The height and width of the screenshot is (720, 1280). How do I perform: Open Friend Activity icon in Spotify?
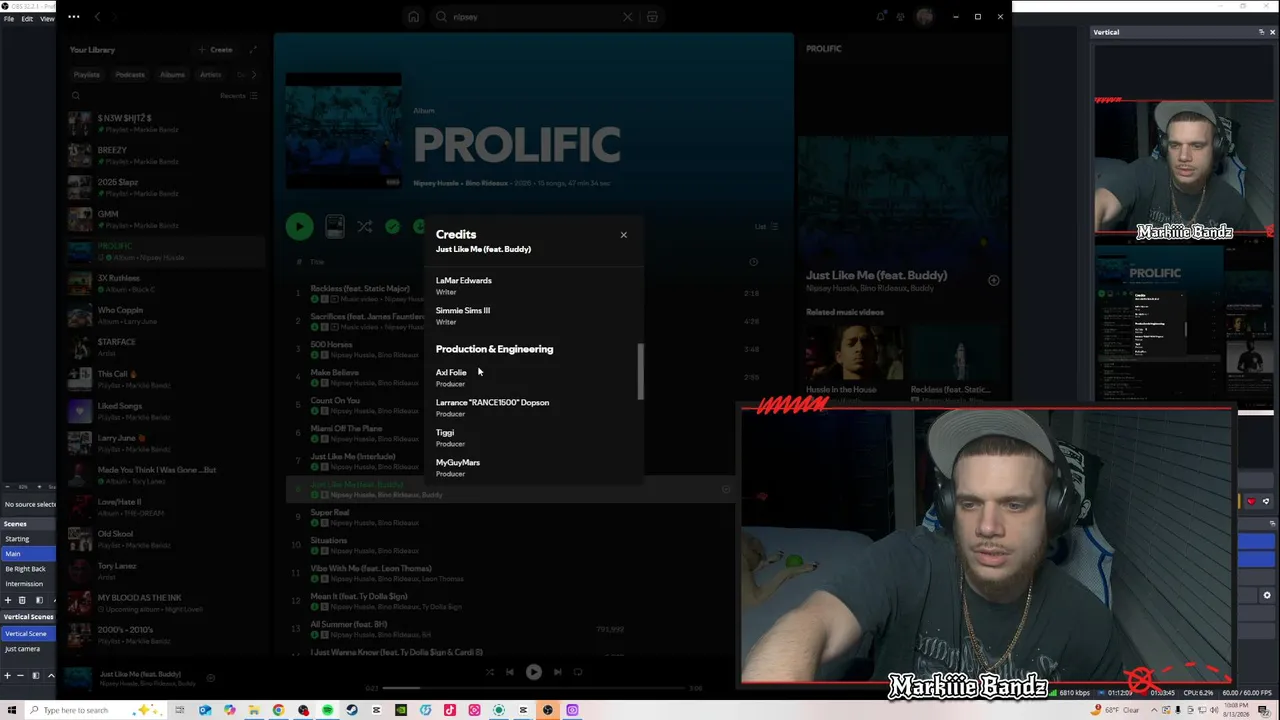tap(900, 17)
